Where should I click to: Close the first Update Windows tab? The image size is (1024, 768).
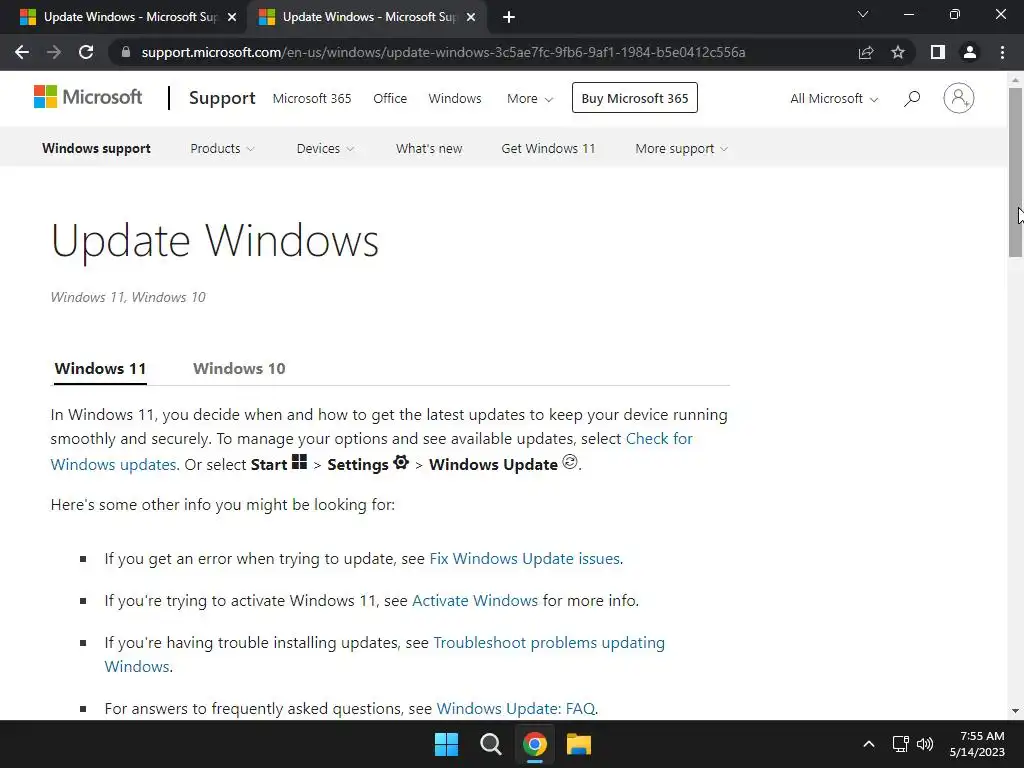pyautogui.click(x=232, y=18)
